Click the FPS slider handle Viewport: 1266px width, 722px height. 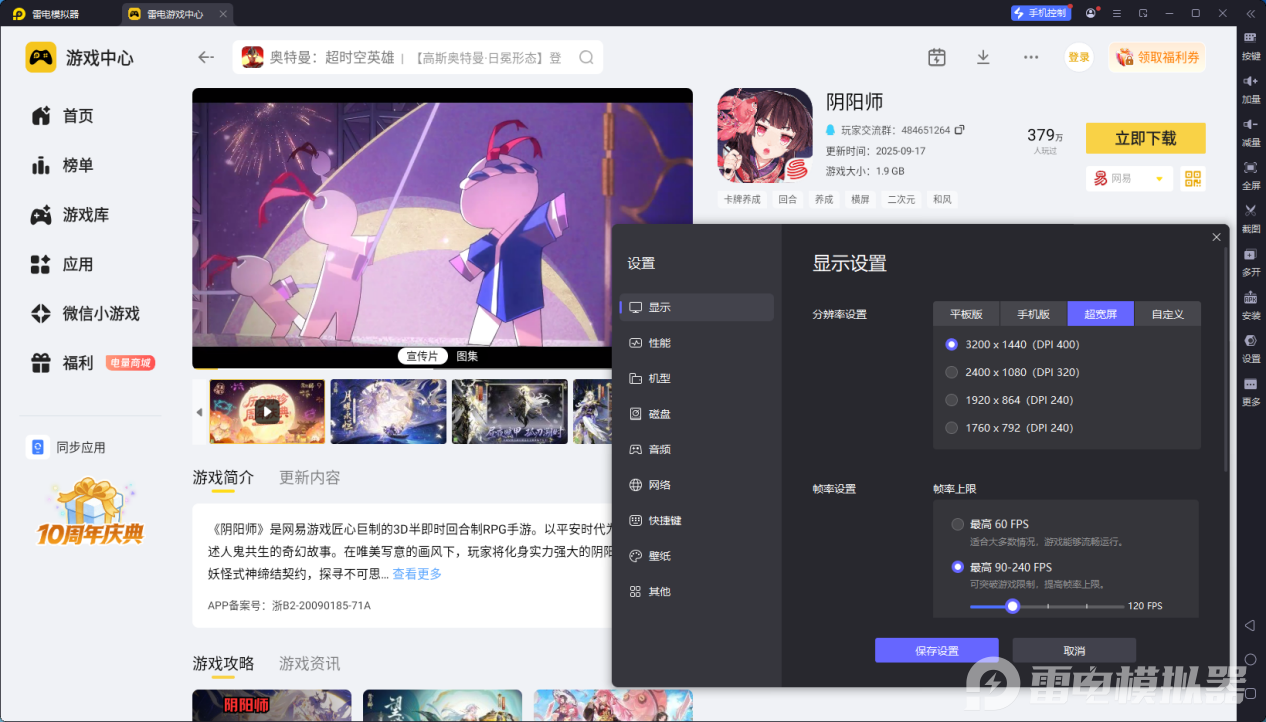click(1013, 606)
